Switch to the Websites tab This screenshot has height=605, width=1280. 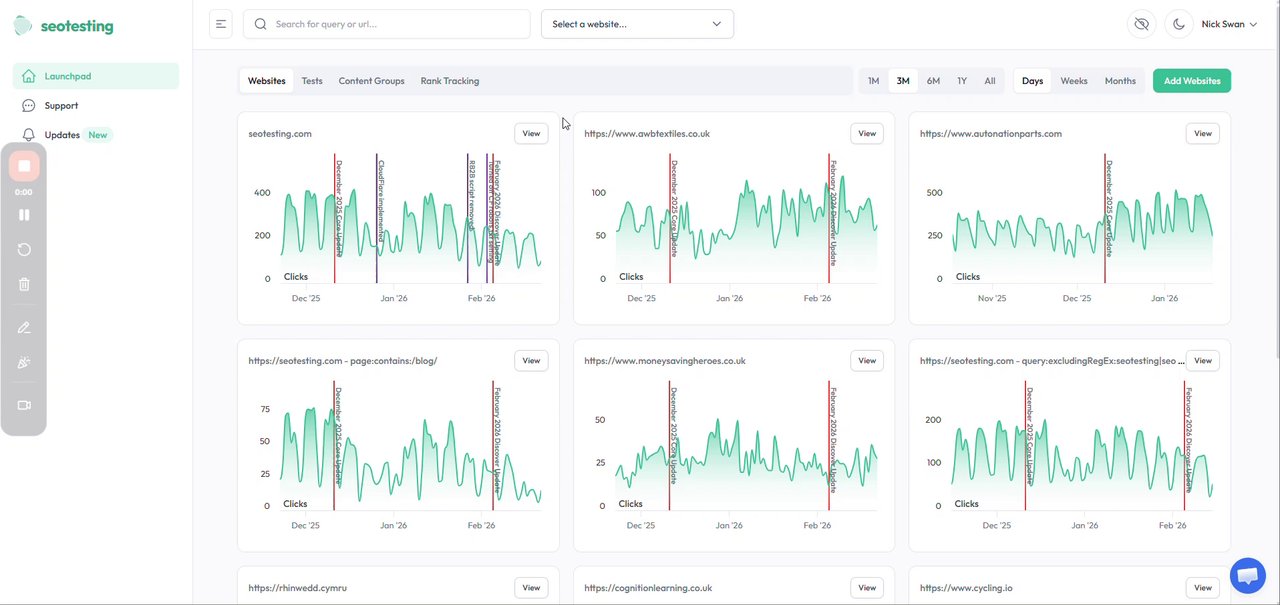(x=267, y=81)
